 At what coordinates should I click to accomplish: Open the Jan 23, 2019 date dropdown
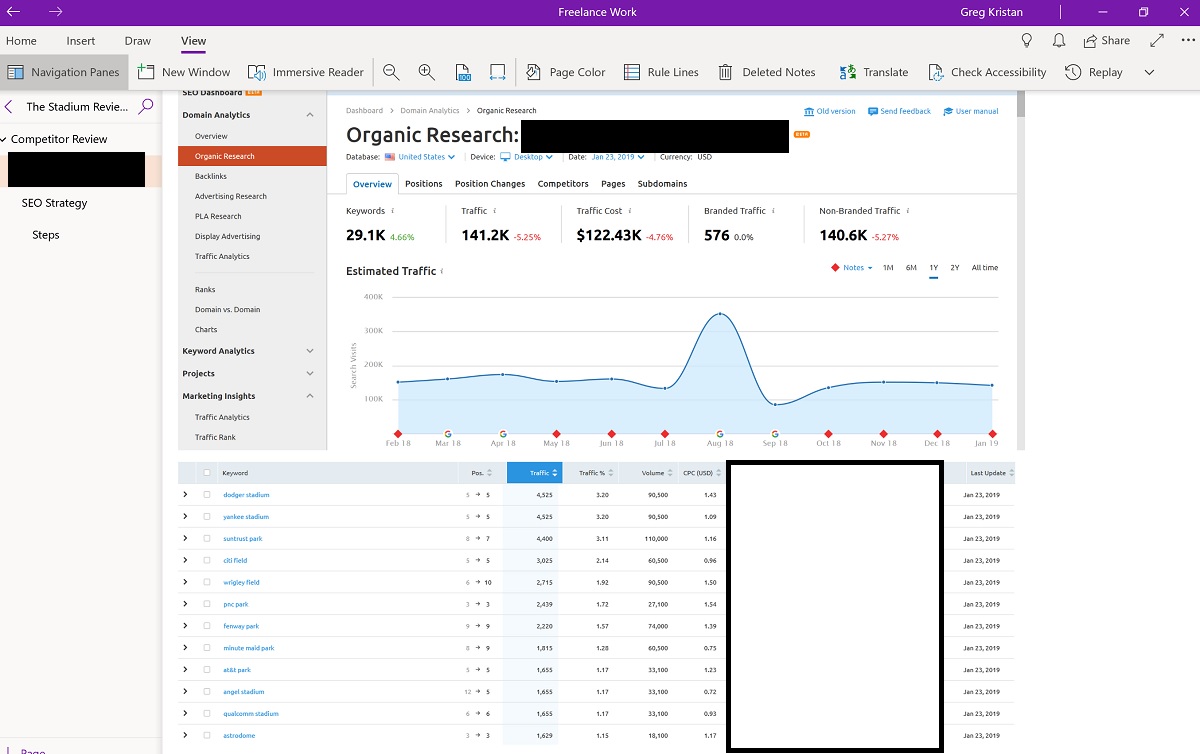pyautogui.click(x=617, y=157)
